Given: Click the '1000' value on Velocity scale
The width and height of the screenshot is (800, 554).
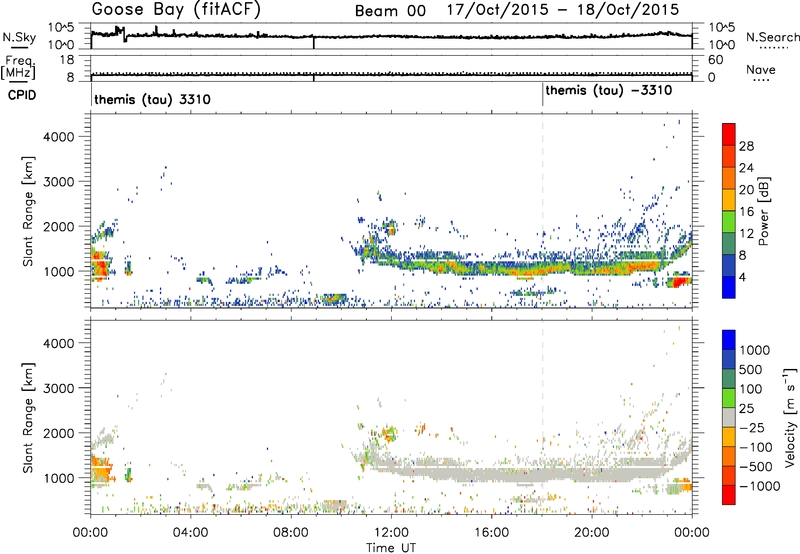Looking at the screenshot, I should point(754,350).
